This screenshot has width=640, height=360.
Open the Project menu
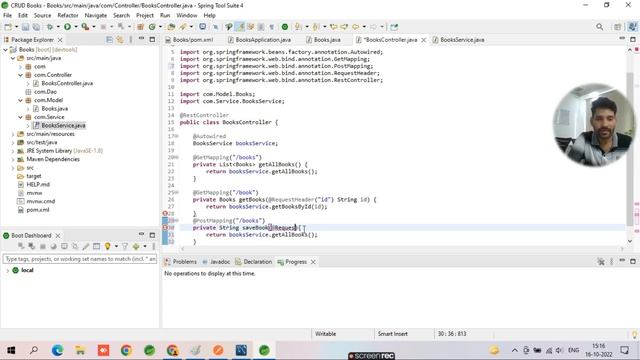(145, 15)
